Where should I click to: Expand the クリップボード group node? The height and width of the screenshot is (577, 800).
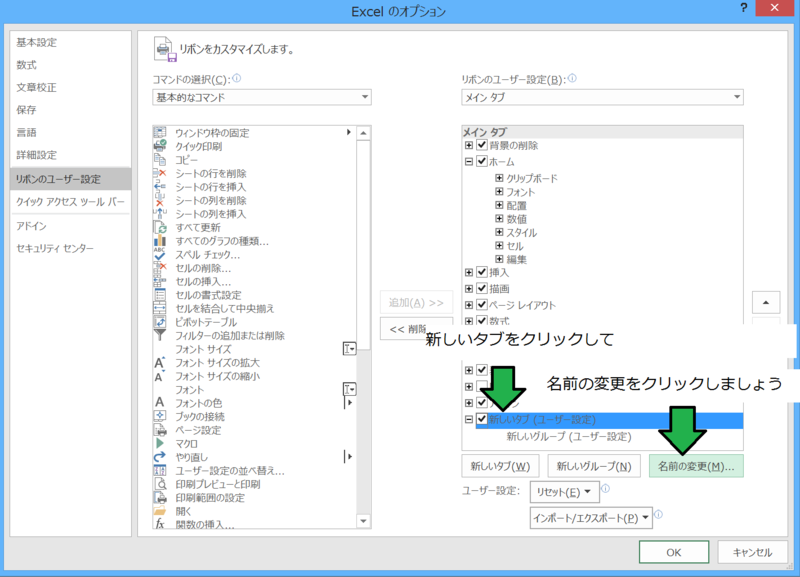coord(499,178)
